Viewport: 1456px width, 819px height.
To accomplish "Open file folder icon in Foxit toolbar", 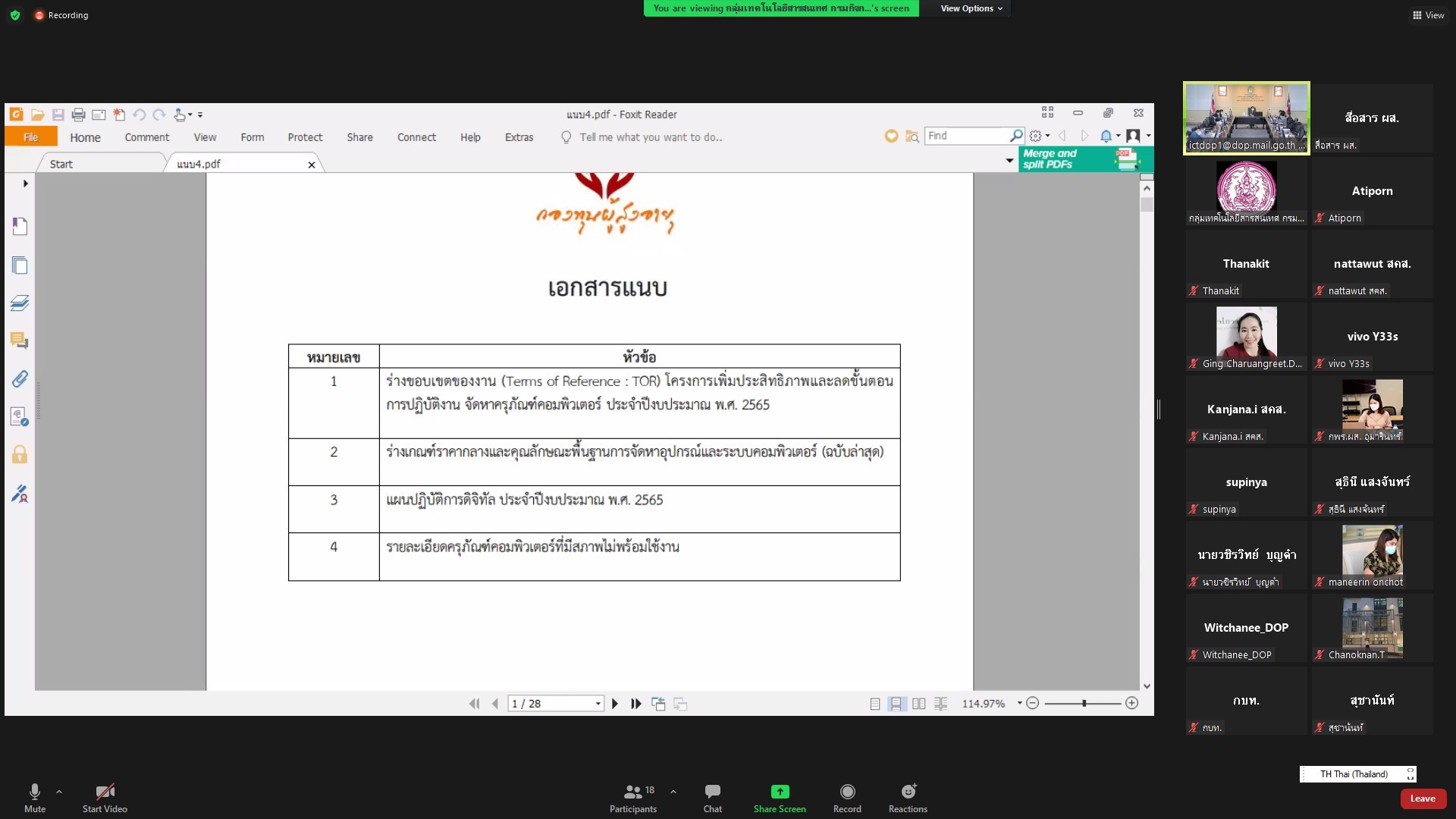I will [37, 115].
